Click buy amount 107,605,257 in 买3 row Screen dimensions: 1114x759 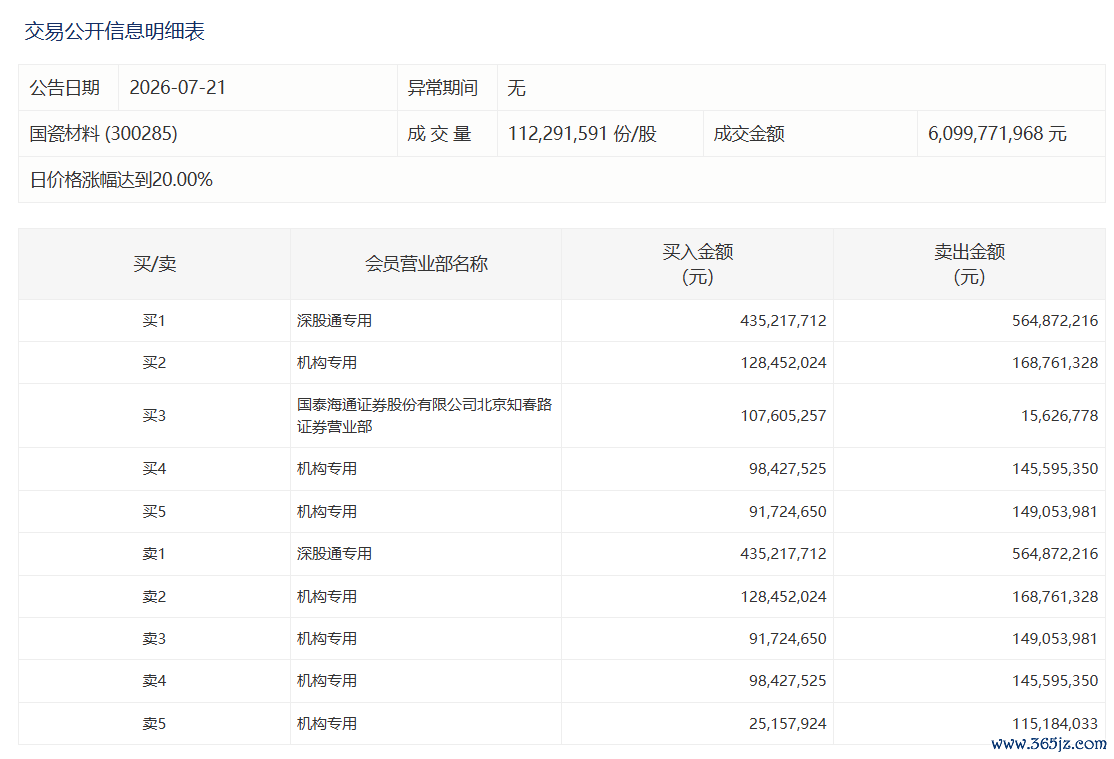point(783,416)
